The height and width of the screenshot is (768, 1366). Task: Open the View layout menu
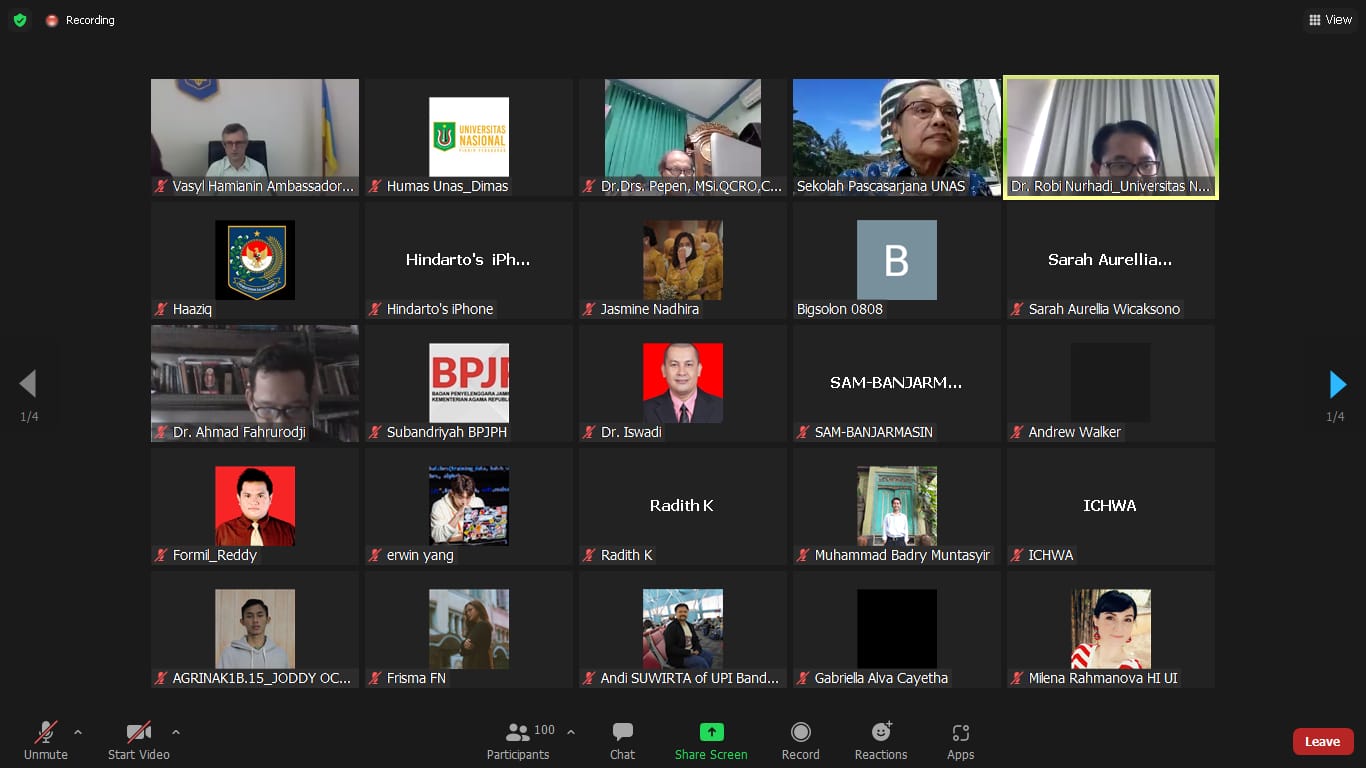(1330, 20)
